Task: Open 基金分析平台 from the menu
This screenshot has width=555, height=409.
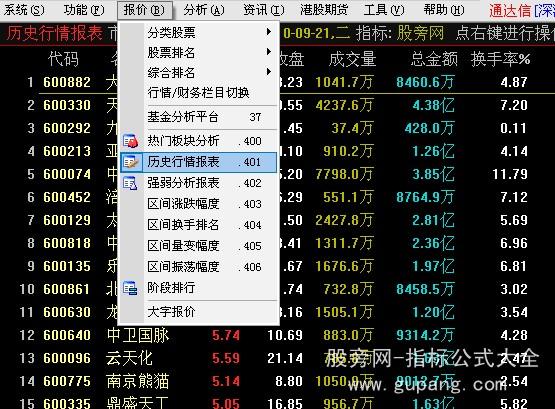Action: click(198, 117)
